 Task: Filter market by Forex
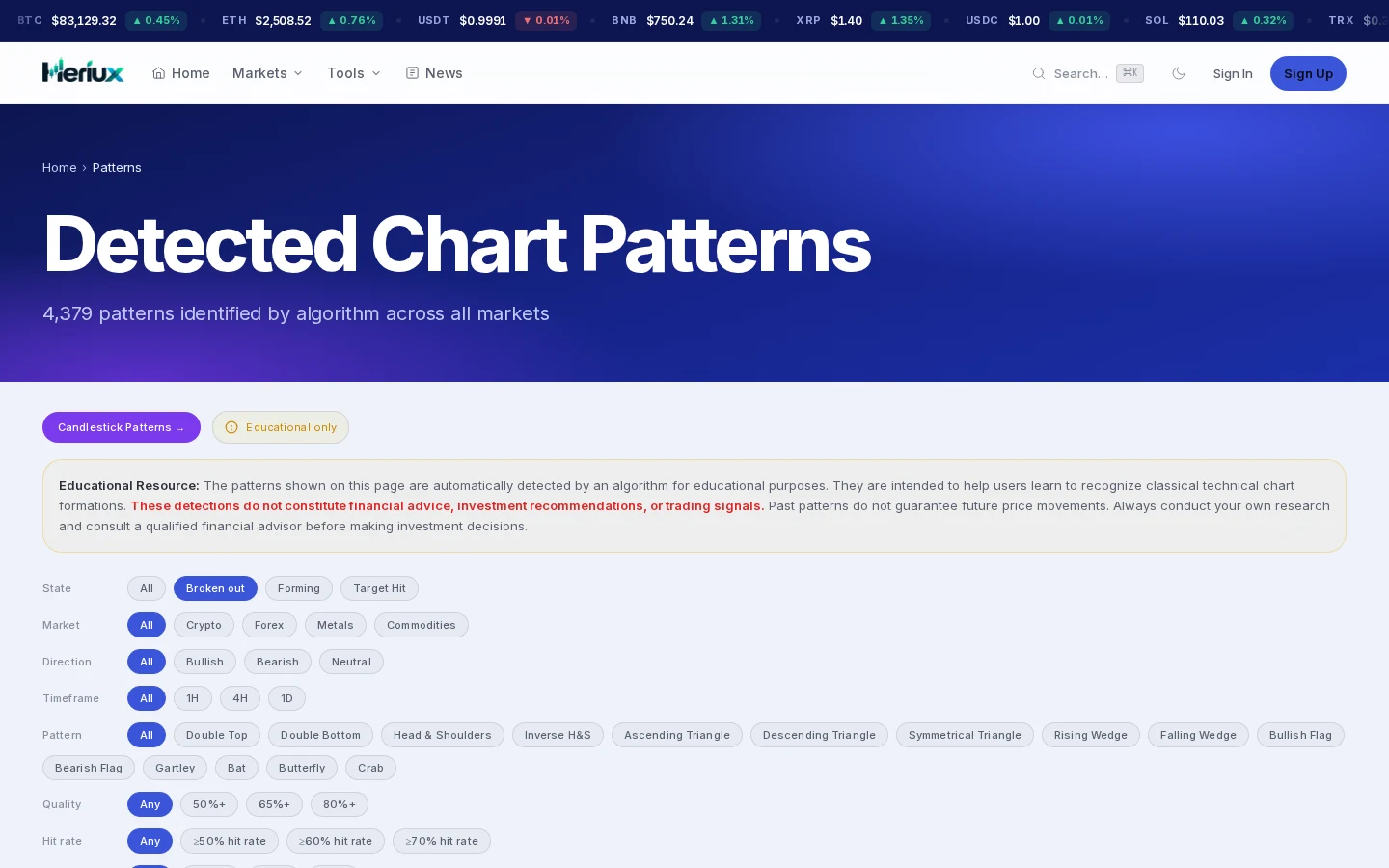pyautogui.click(x=269, y=625)
